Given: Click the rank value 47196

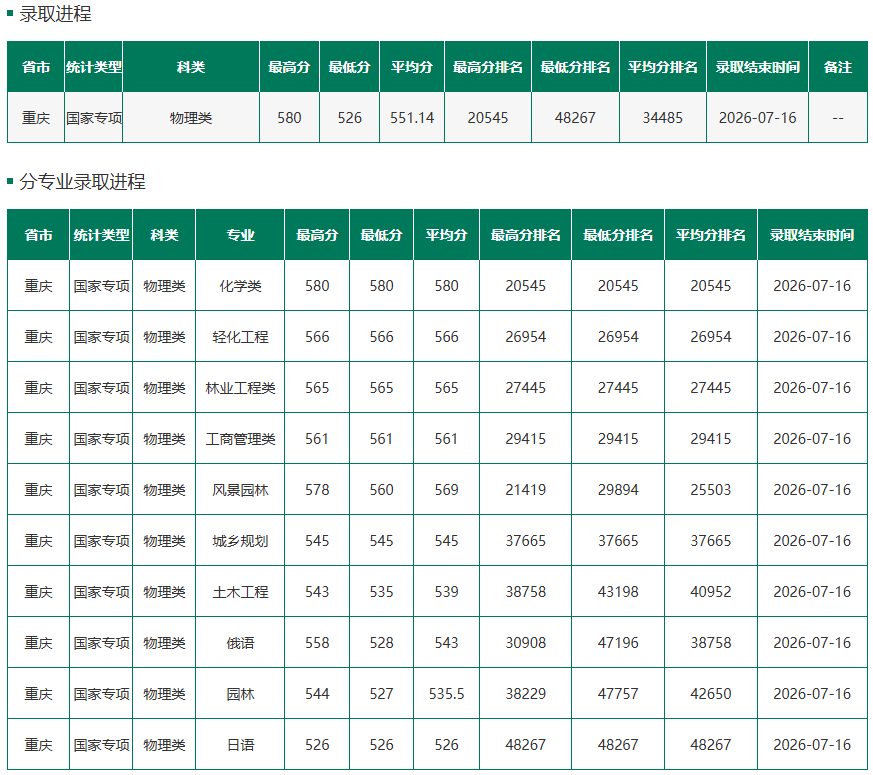Looking at the screenshot, I should [617, 643].
